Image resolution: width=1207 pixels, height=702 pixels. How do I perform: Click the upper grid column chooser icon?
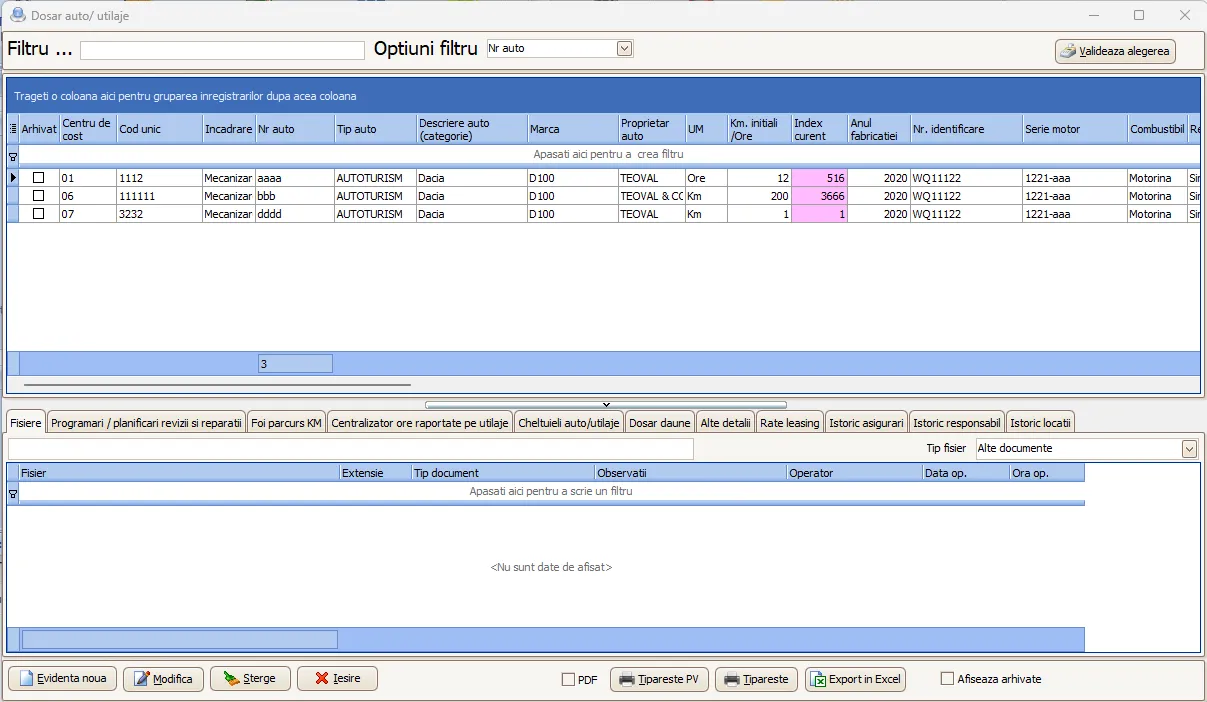click(x=13, y=129)
